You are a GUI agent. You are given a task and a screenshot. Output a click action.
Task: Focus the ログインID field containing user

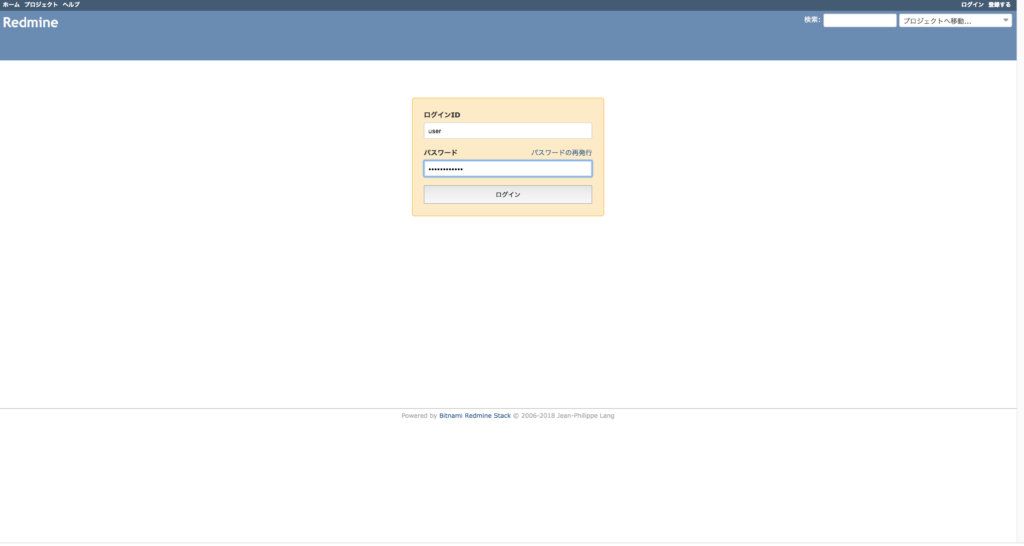click(x=507, y=131)
